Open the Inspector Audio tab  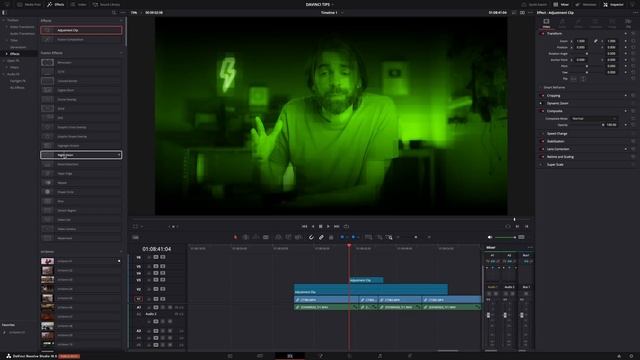[562, 23]
